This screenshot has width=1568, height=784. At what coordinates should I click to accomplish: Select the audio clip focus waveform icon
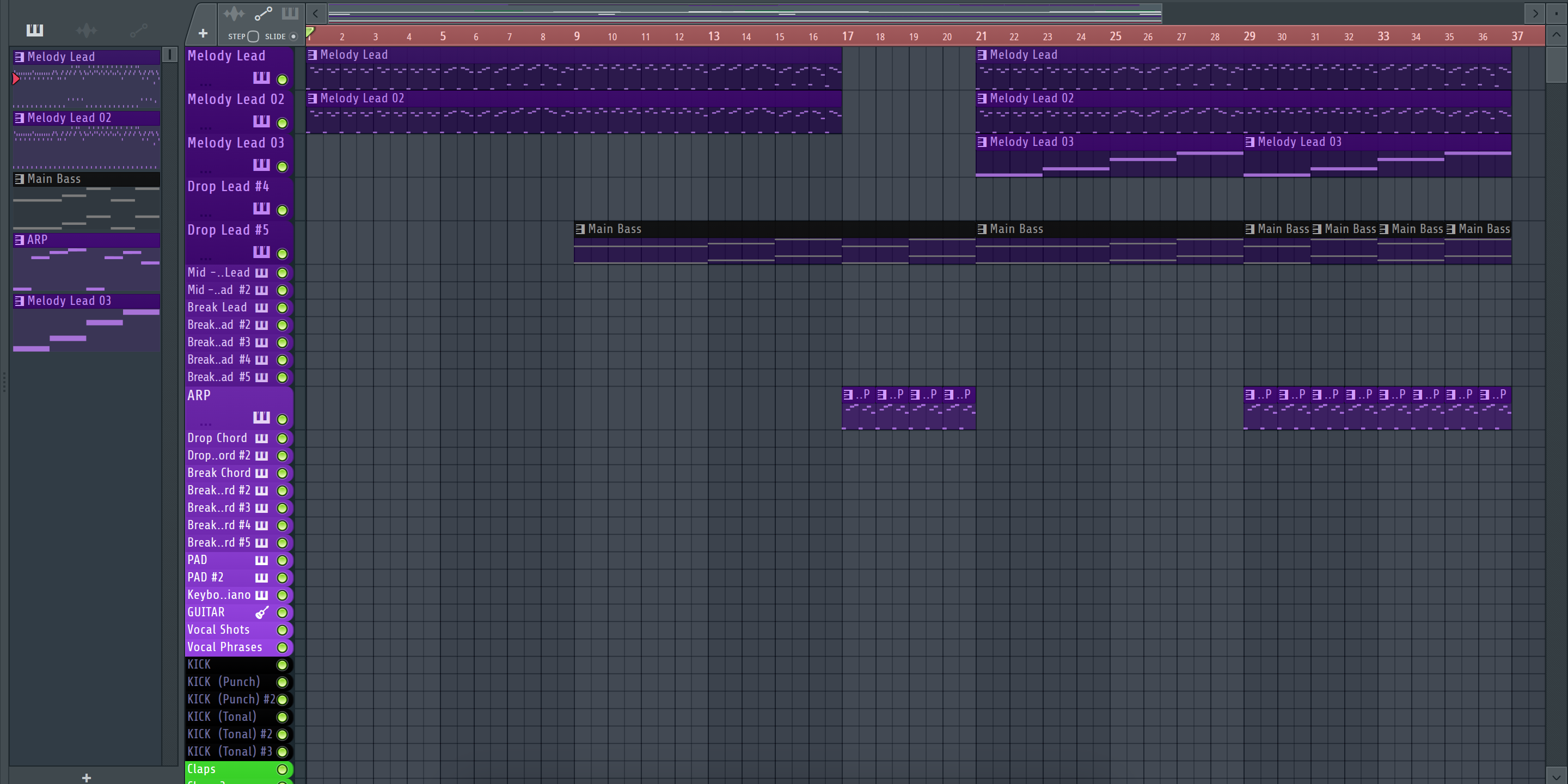pyautogui.click(x=234, y=14)
